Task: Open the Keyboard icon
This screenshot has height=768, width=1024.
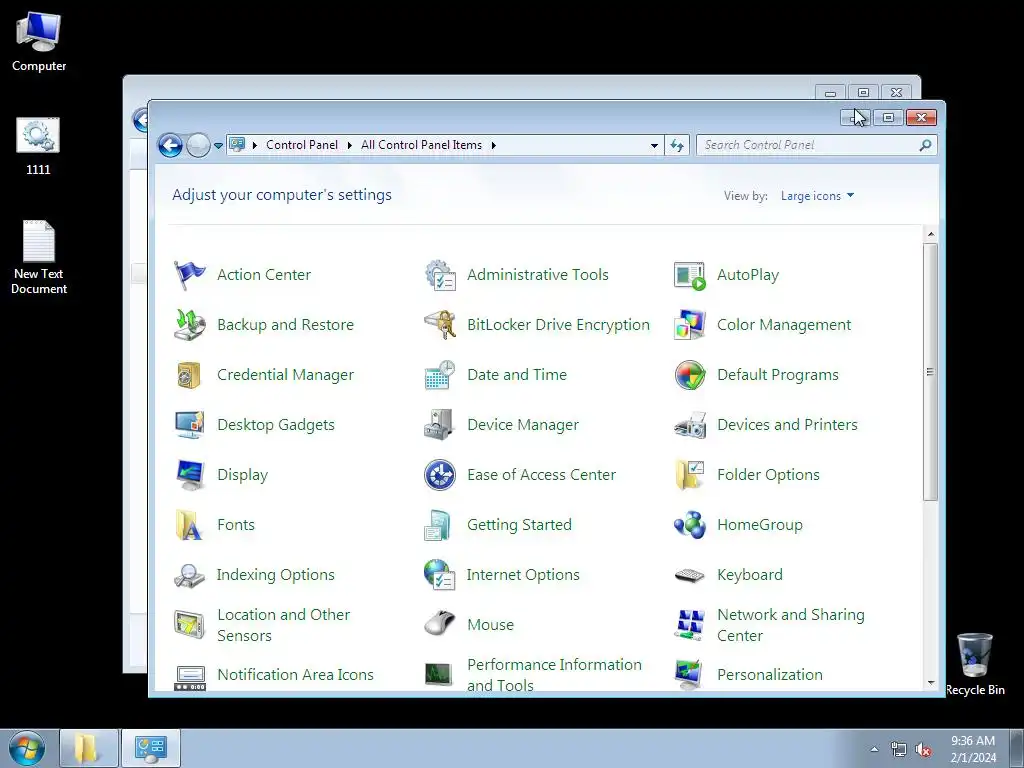Action: (x=690, y=575)
